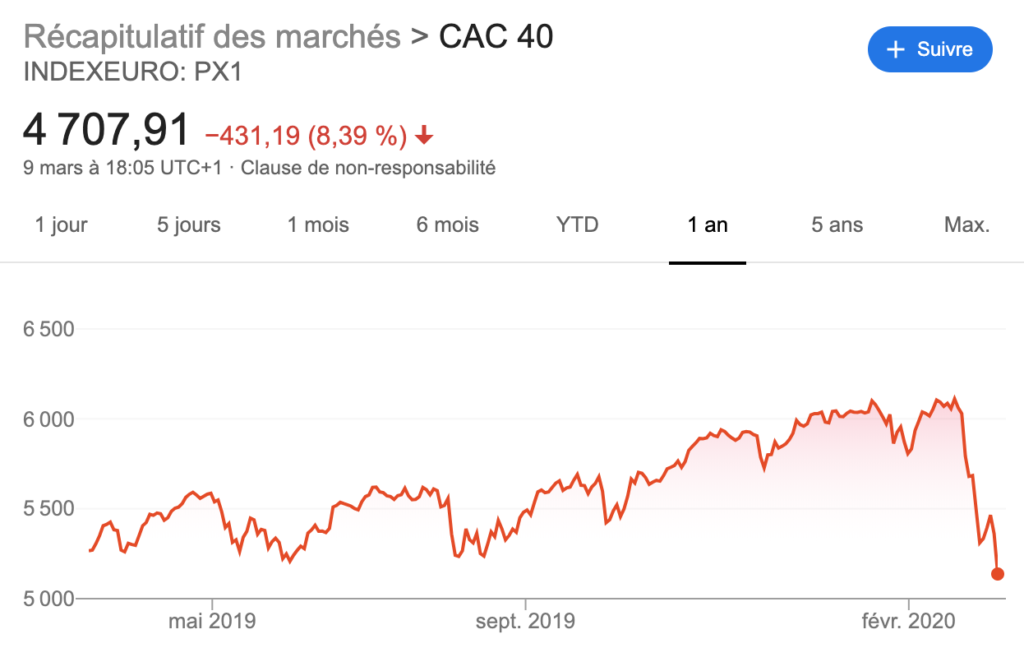Click the CAC 40 title text

496,37
